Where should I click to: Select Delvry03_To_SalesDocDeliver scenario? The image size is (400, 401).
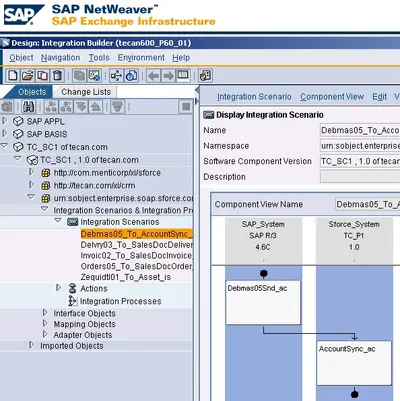point(136,245)
